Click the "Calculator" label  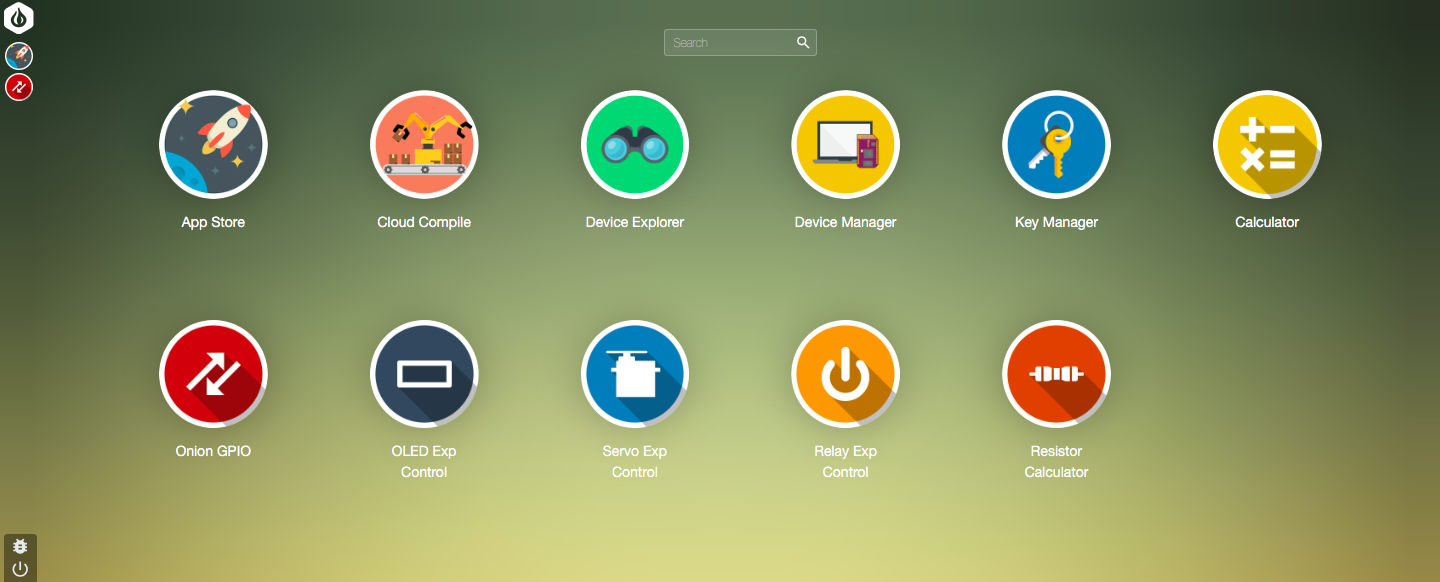pyautogui.click(x=1267, y=222)
